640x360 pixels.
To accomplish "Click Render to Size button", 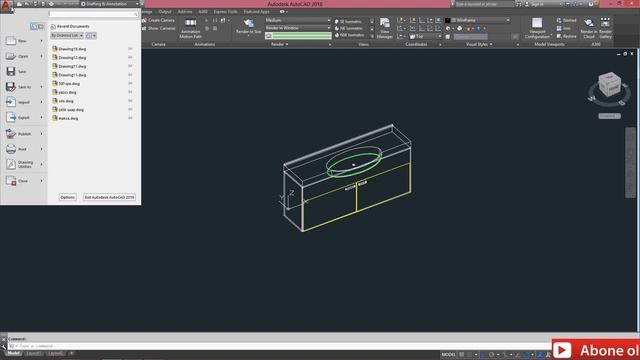I will pos(249,27).
